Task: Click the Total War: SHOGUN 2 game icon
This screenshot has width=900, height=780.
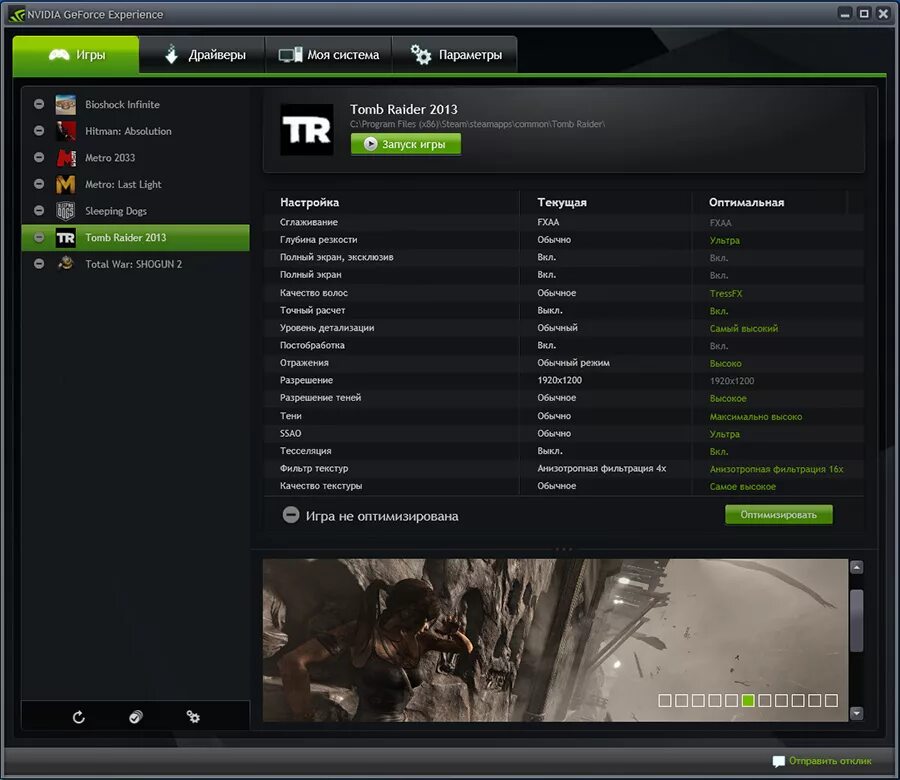Action: pos(65,264)
